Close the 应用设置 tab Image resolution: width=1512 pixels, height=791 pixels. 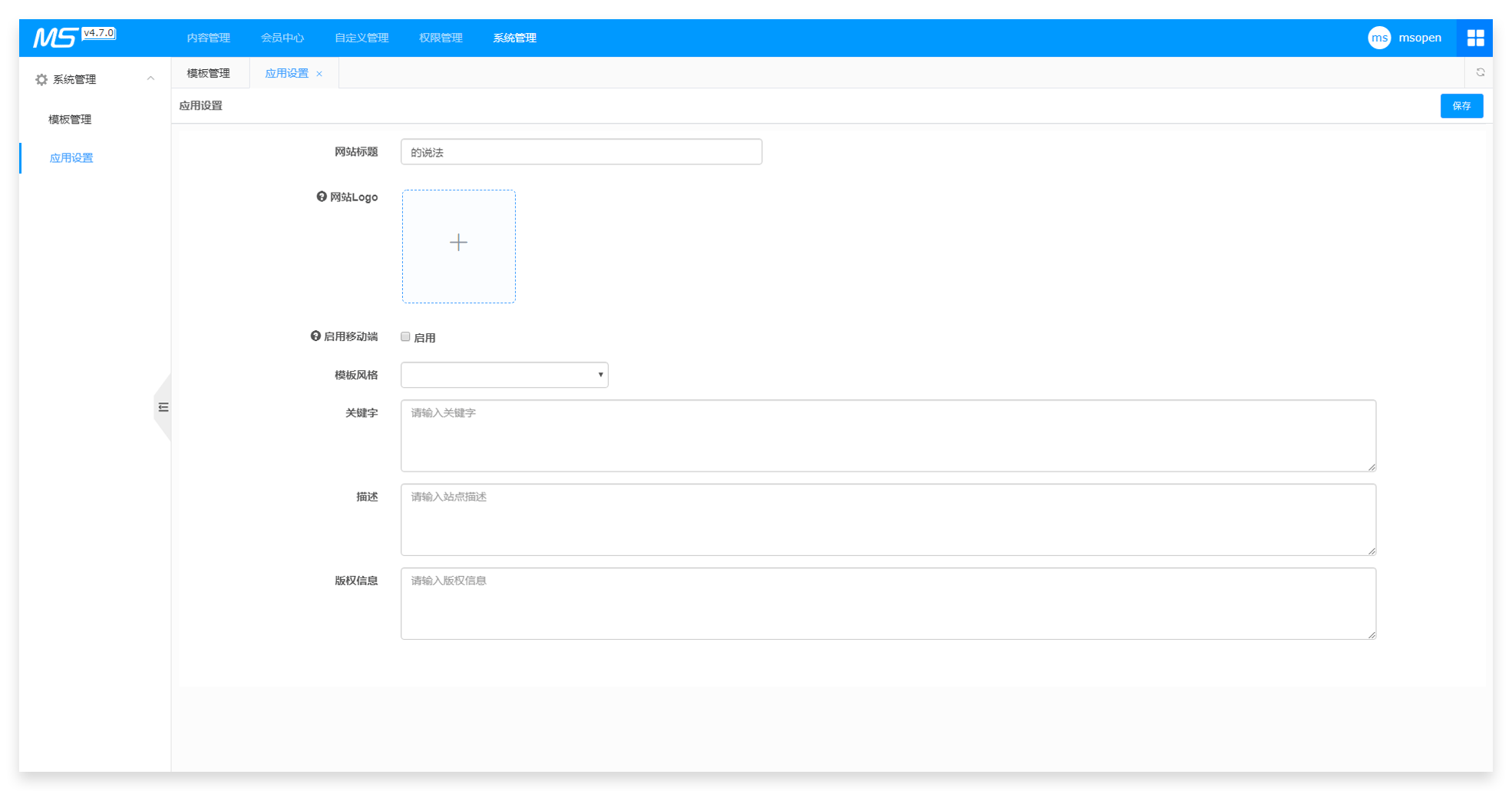[319, 74]
